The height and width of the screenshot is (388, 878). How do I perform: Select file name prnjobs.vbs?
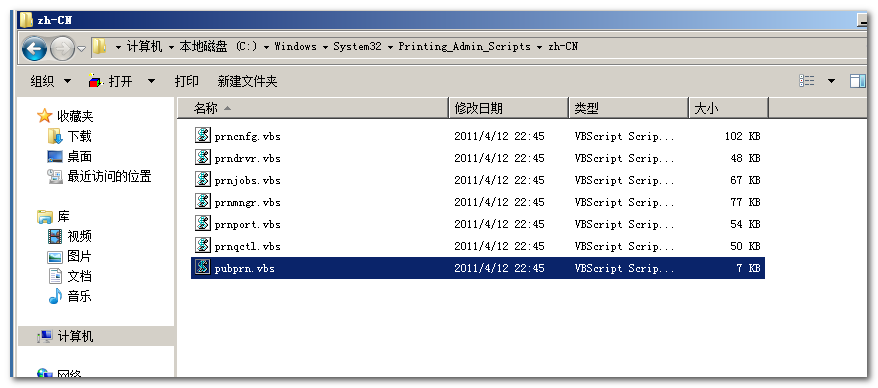[x=247, y=180]
